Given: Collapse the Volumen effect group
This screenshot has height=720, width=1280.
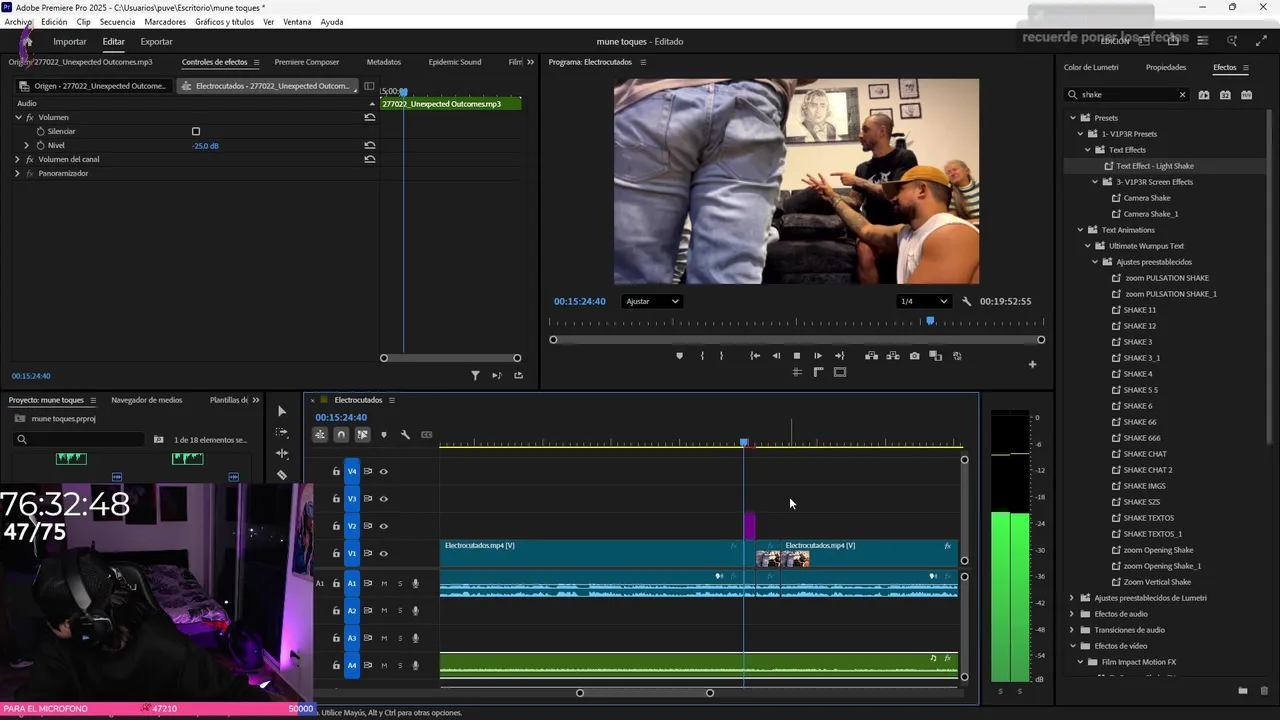Looking at the screenshot, I should [x=18, y=117].
